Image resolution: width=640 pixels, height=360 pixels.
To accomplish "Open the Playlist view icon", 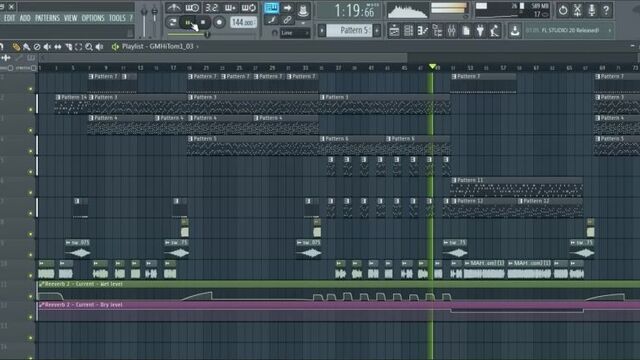I will pos(394,31).
